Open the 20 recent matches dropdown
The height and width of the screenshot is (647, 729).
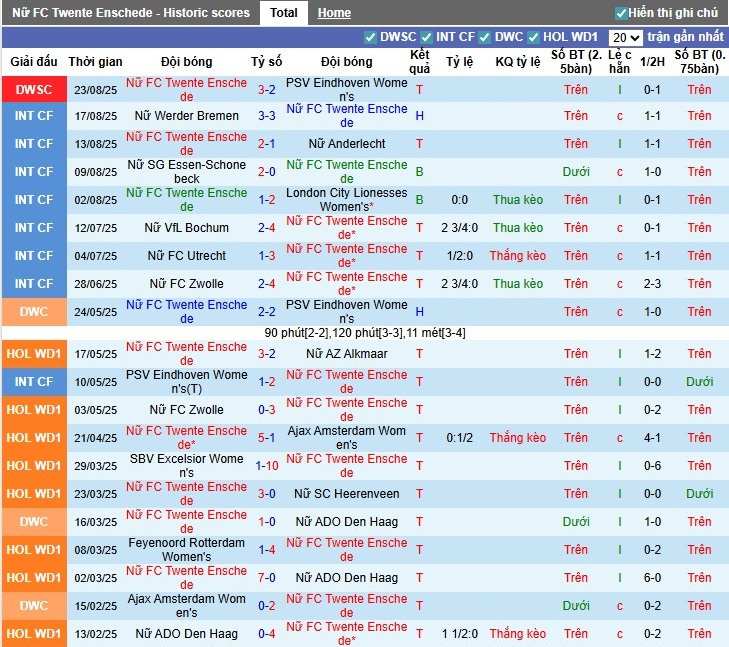[x=625, y=37]
